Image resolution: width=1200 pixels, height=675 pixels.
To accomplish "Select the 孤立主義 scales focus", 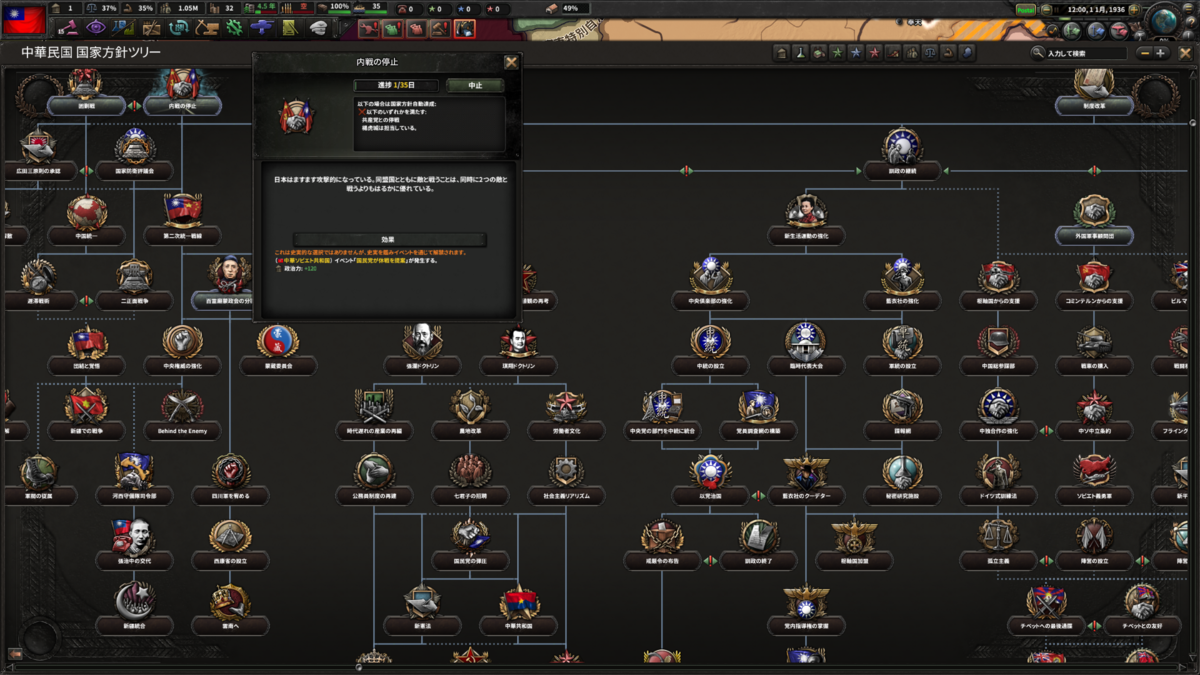I will pos(998,543).
